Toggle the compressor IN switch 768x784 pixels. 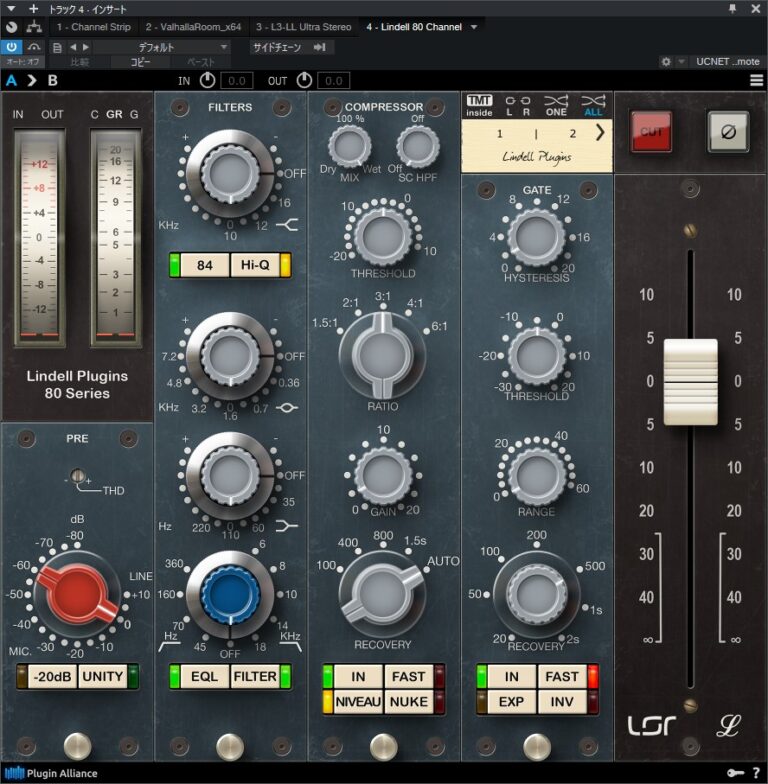(x=357, y=677)
